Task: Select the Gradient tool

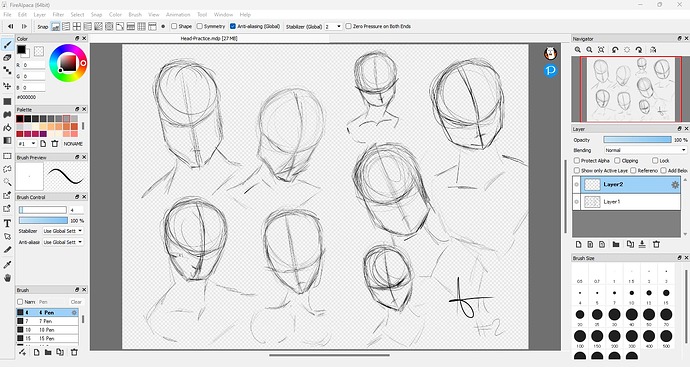Action: [x=7, y=141]
